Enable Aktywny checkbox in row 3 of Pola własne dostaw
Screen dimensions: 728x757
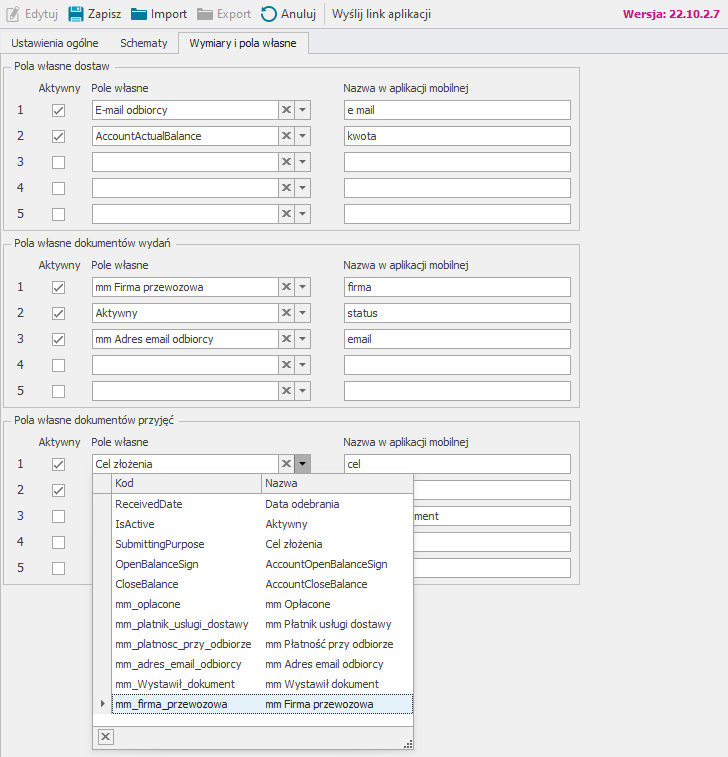point(58,162)
